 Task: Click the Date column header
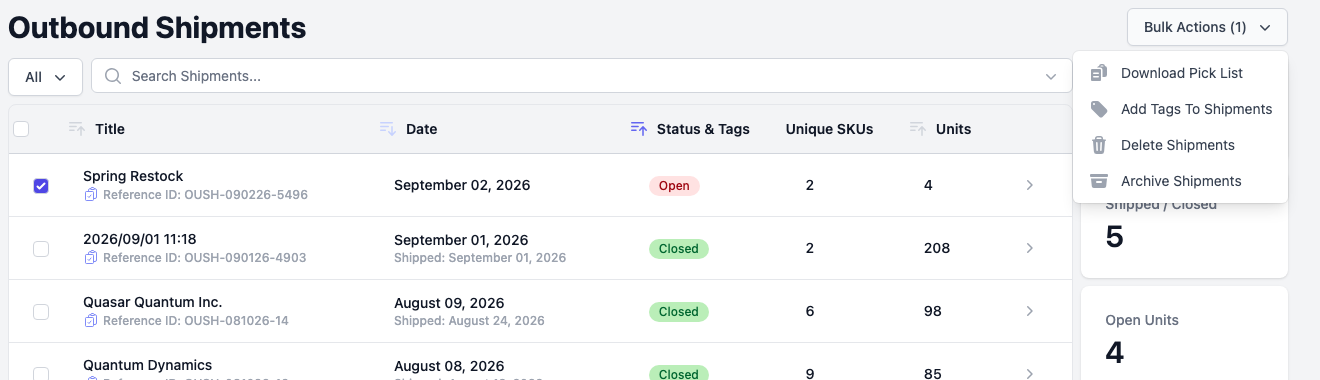coord(421,129)
